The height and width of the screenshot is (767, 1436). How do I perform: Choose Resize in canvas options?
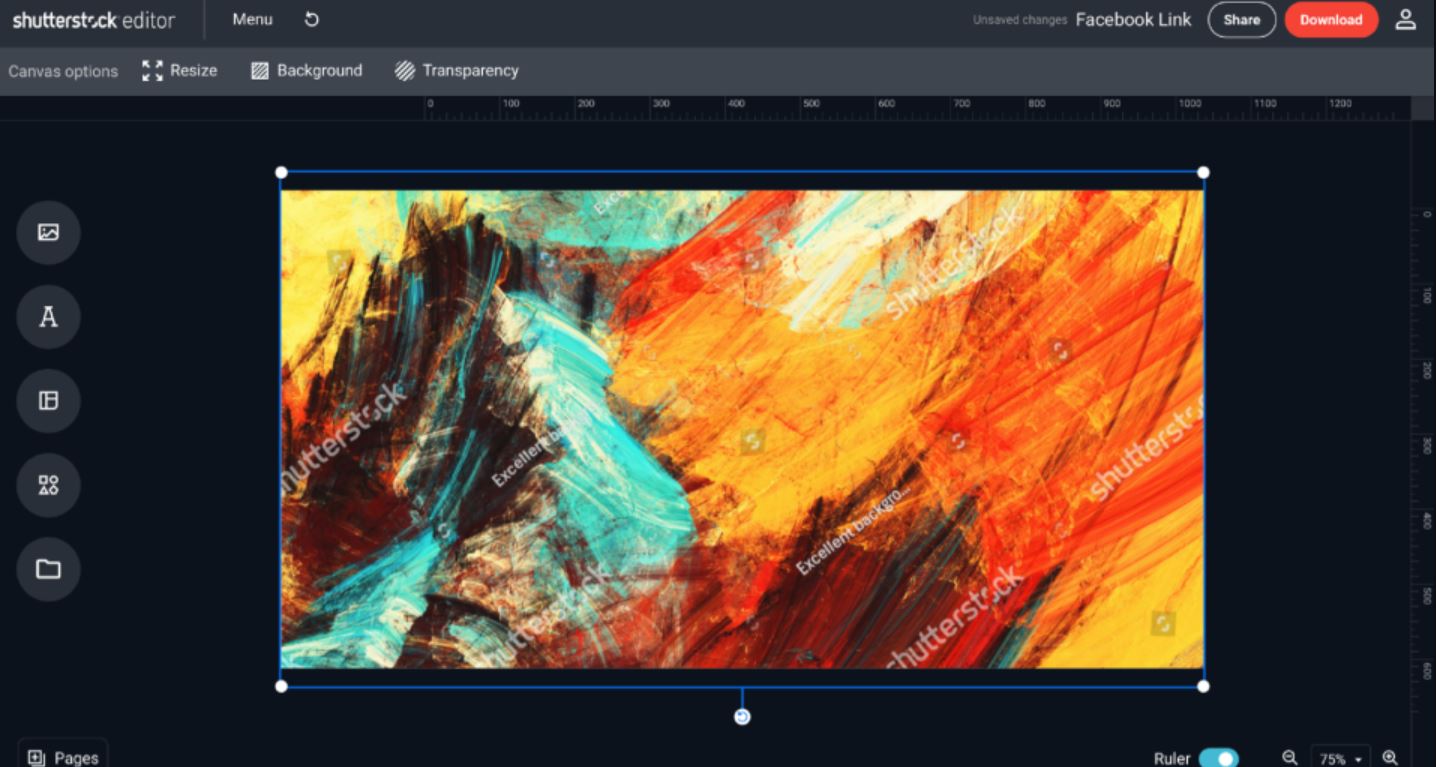point(180,71)
